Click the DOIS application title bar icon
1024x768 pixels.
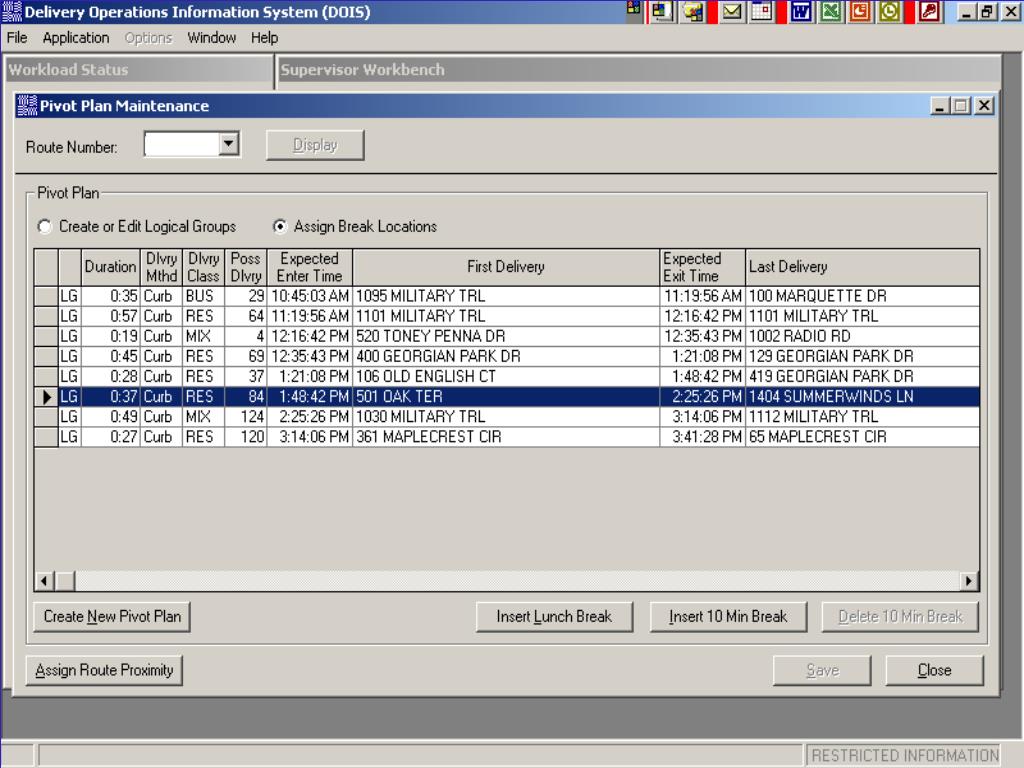12,12
